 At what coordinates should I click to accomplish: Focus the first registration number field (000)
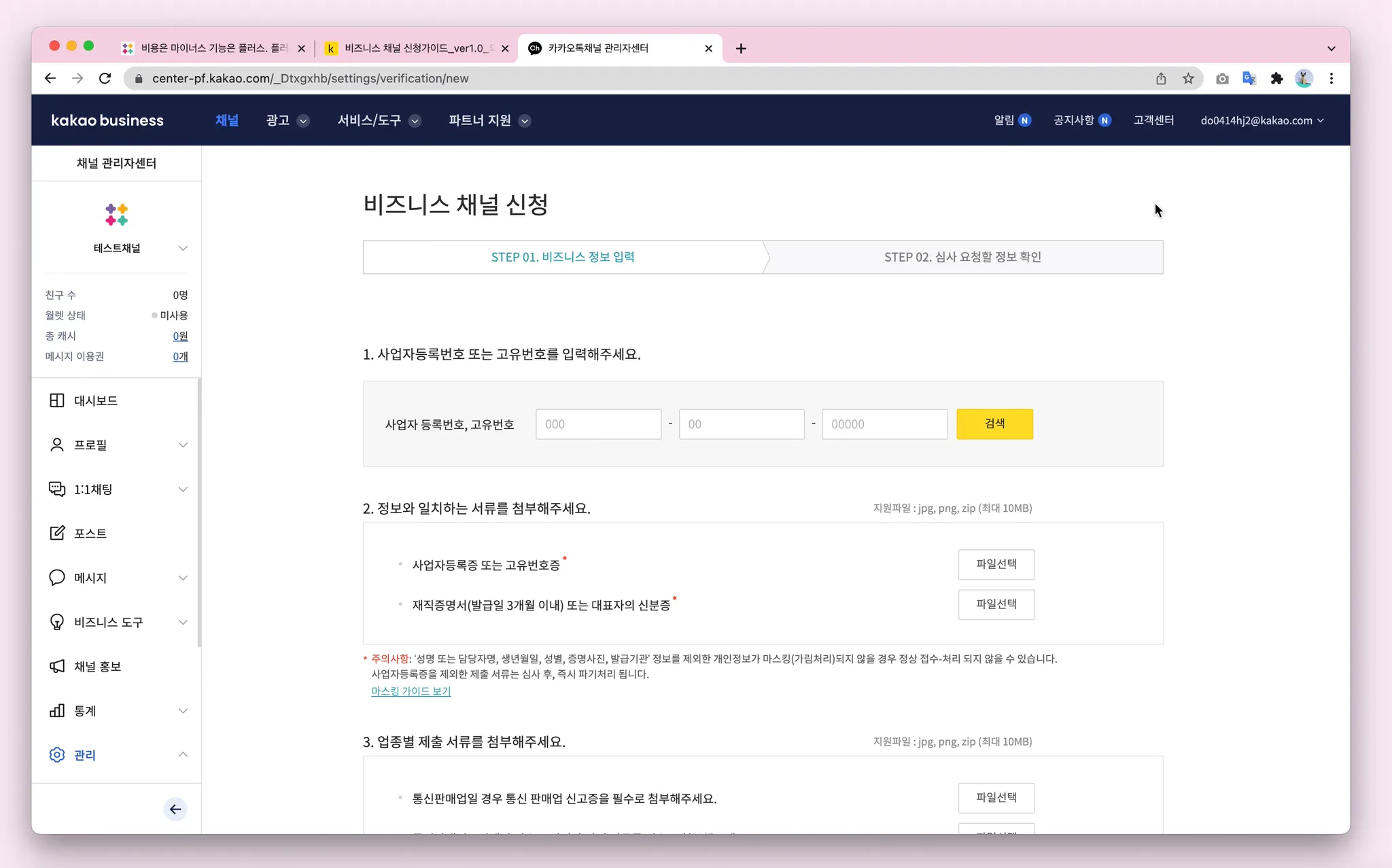[598, 424]
